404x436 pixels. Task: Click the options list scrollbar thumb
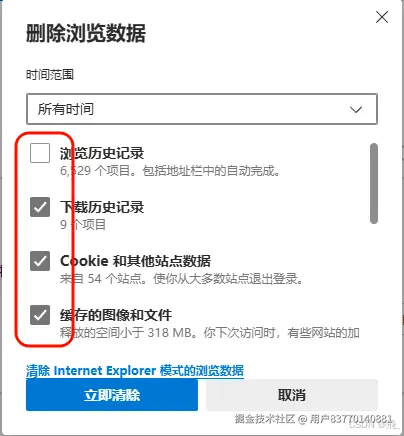tap(374, 183)
